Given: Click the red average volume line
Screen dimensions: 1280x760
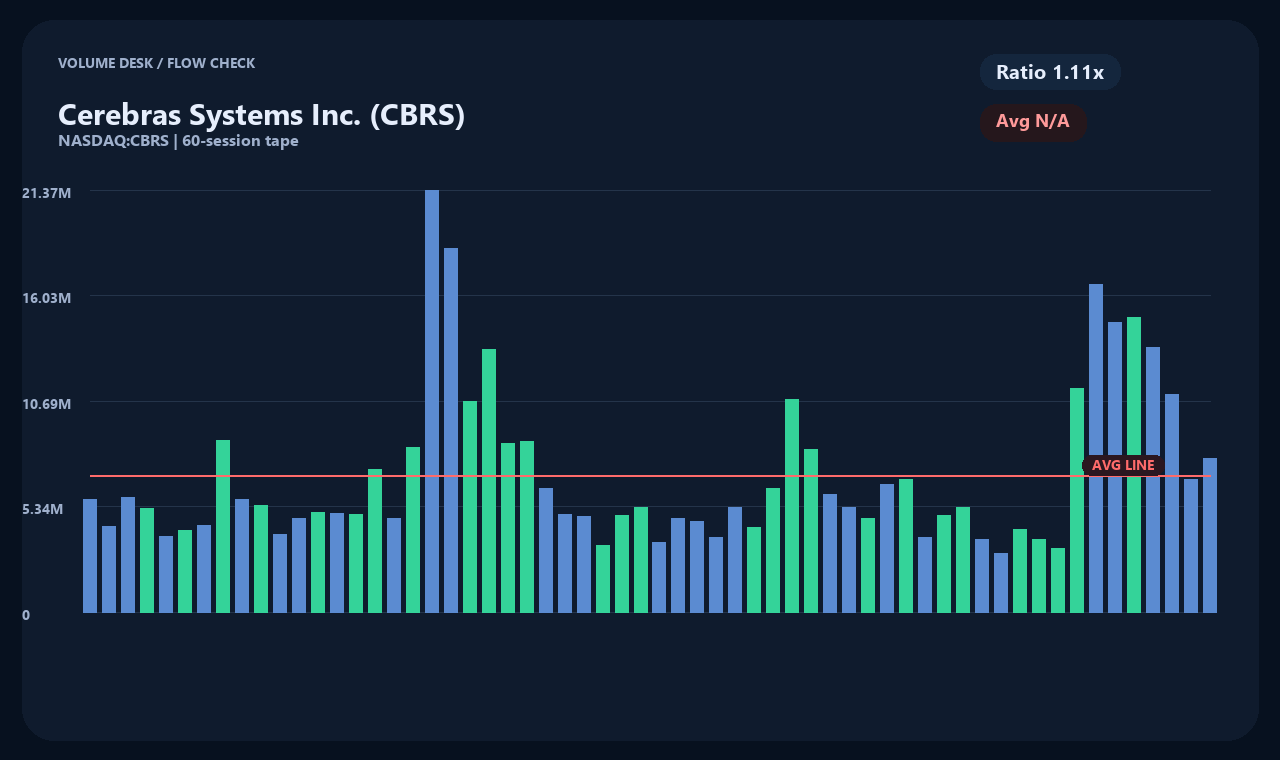Looking at the screenshot, I should pos(650,476).
